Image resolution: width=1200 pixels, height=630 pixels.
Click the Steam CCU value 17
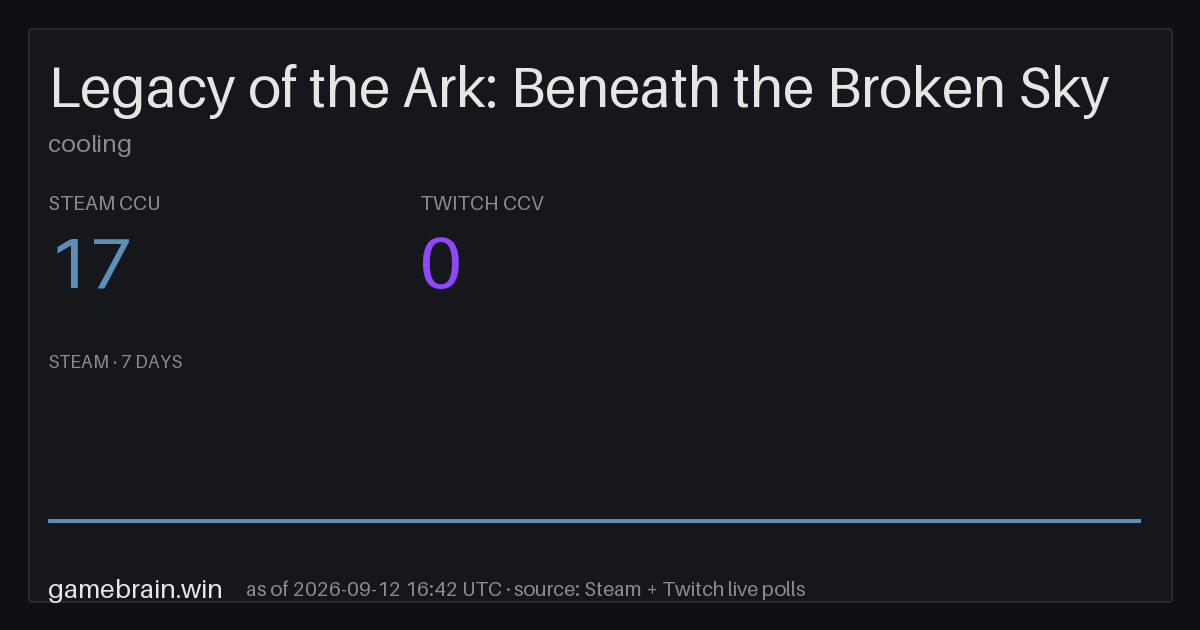(x=91, y=265)
